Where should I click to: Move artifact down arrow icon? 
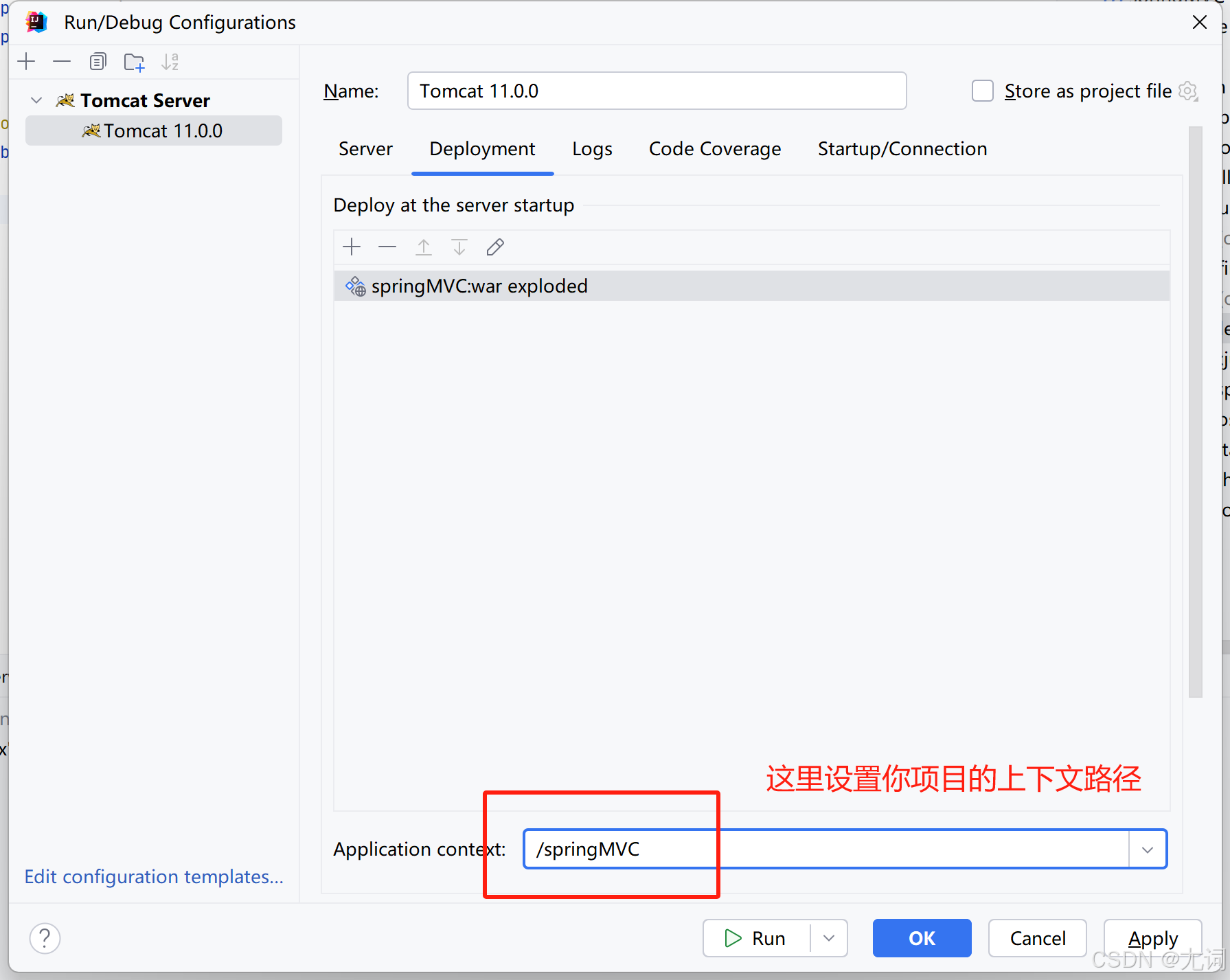(x=459, y=247)
